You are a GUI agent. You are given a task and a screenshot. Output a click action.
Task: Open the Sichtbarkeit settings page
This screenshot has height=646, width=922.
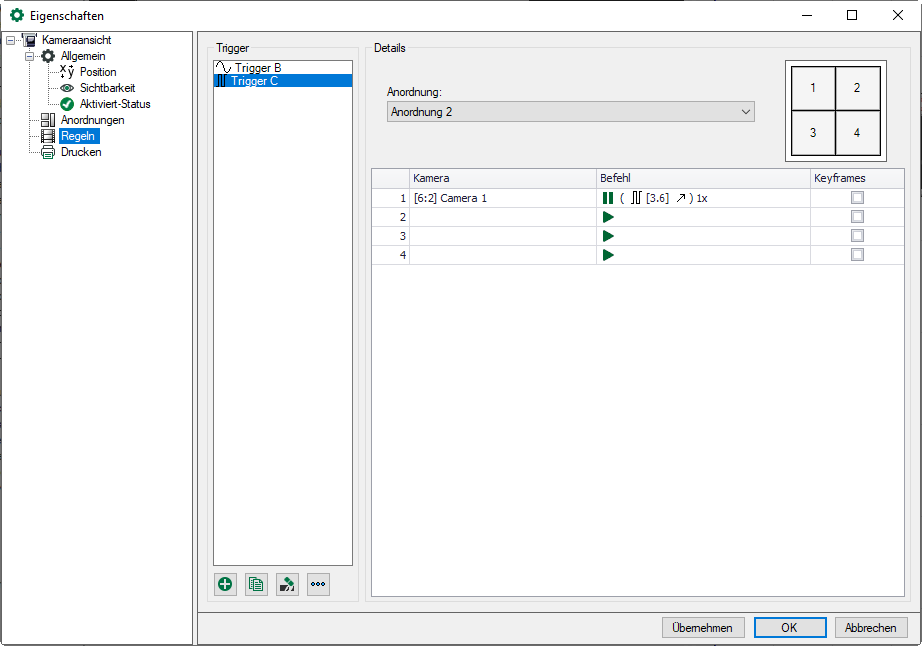pos(108,88)
